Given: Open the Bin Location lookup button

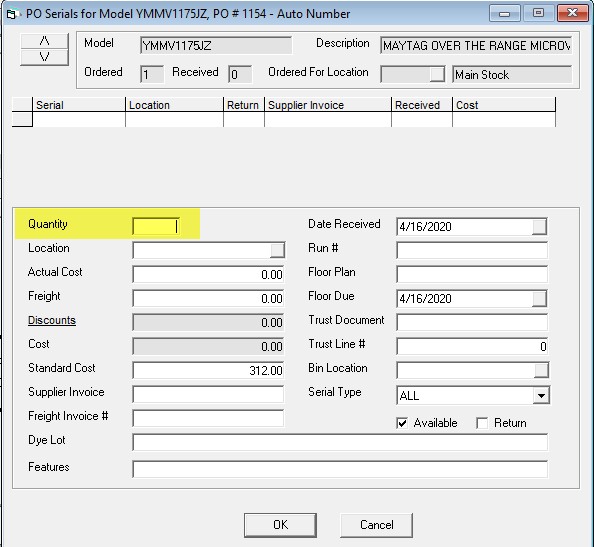Looking at the screenshot, I should [x=541, y=370].
